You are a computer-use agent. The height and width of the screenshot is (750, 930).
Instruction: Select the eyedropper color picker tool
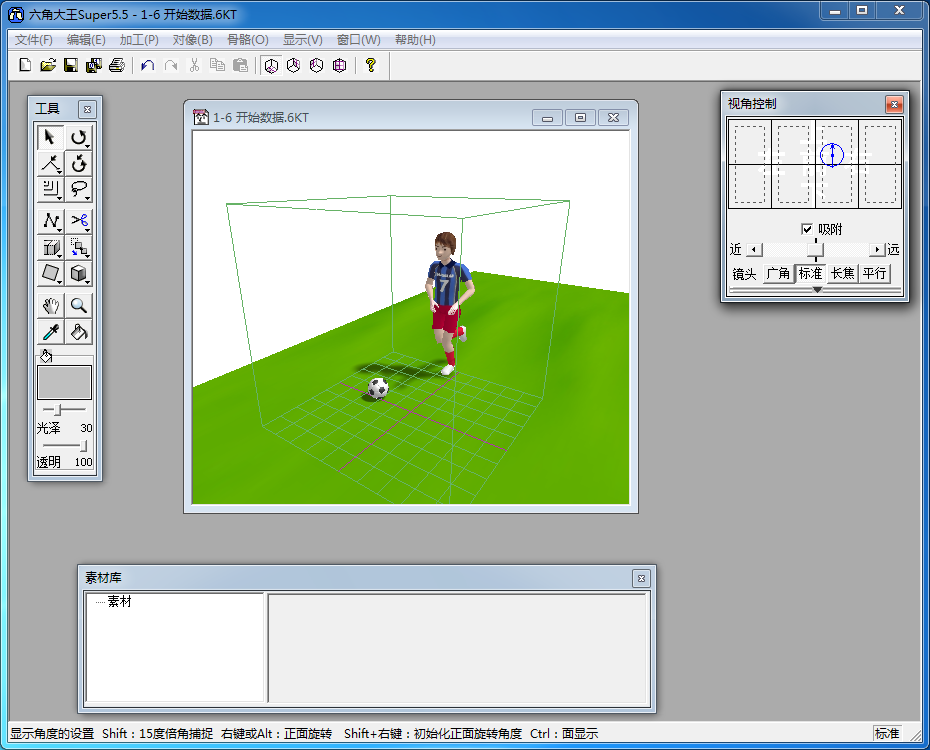point(50,332)
